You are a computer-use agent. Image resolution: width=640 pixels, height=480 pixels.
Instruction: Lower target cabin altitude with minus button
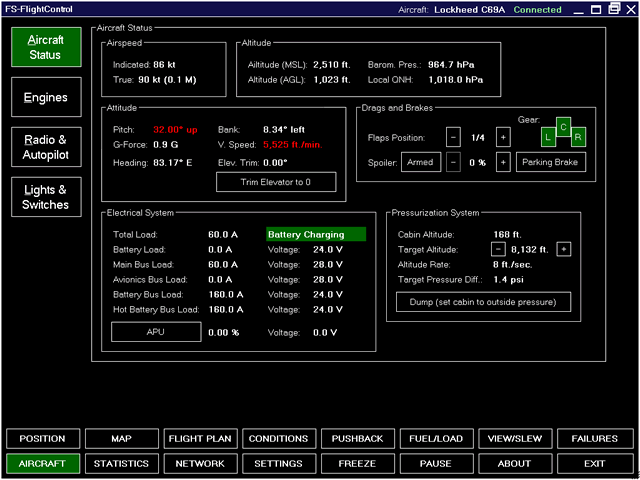pos(497,249)
